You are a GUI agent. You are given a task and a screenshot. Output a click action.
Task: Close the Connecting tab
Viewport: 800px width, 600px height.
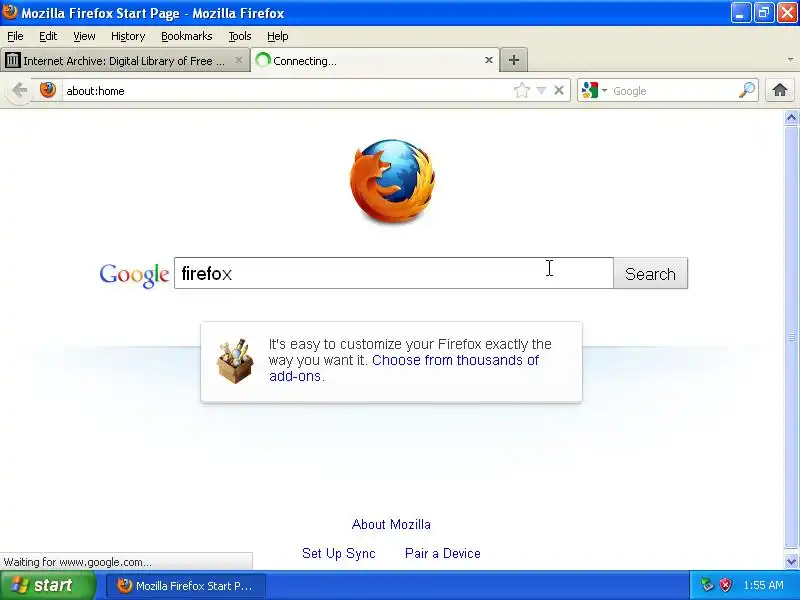click(x=489, y=60)
